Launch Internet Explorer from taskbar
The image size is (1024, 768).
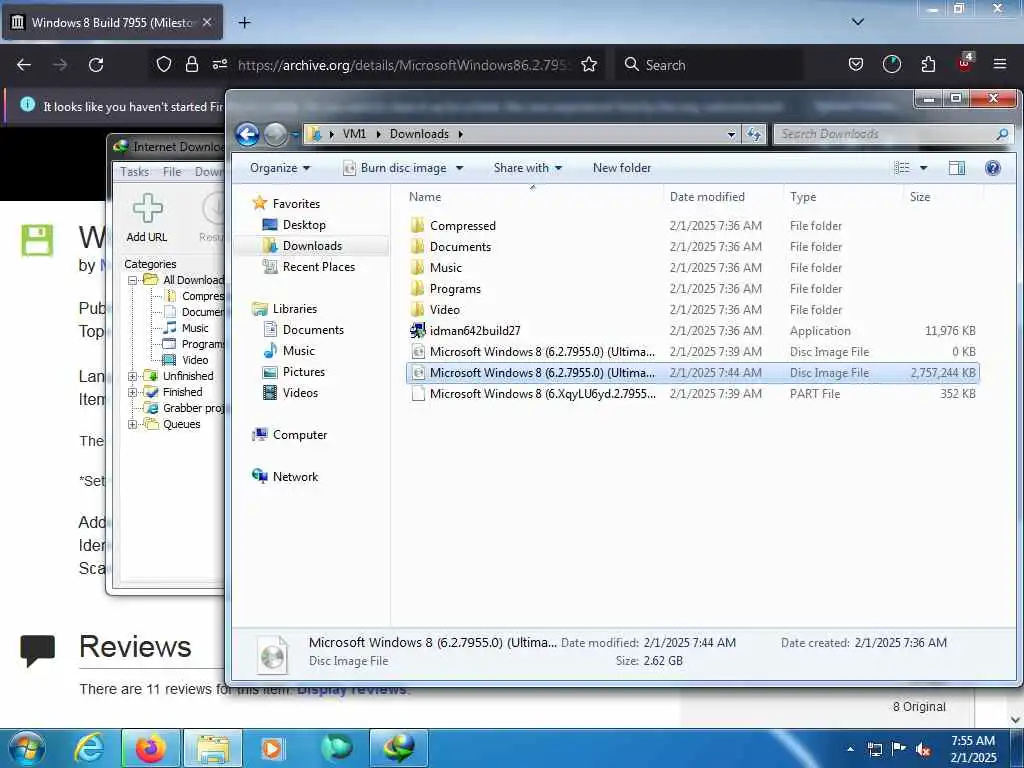[88, 748]
